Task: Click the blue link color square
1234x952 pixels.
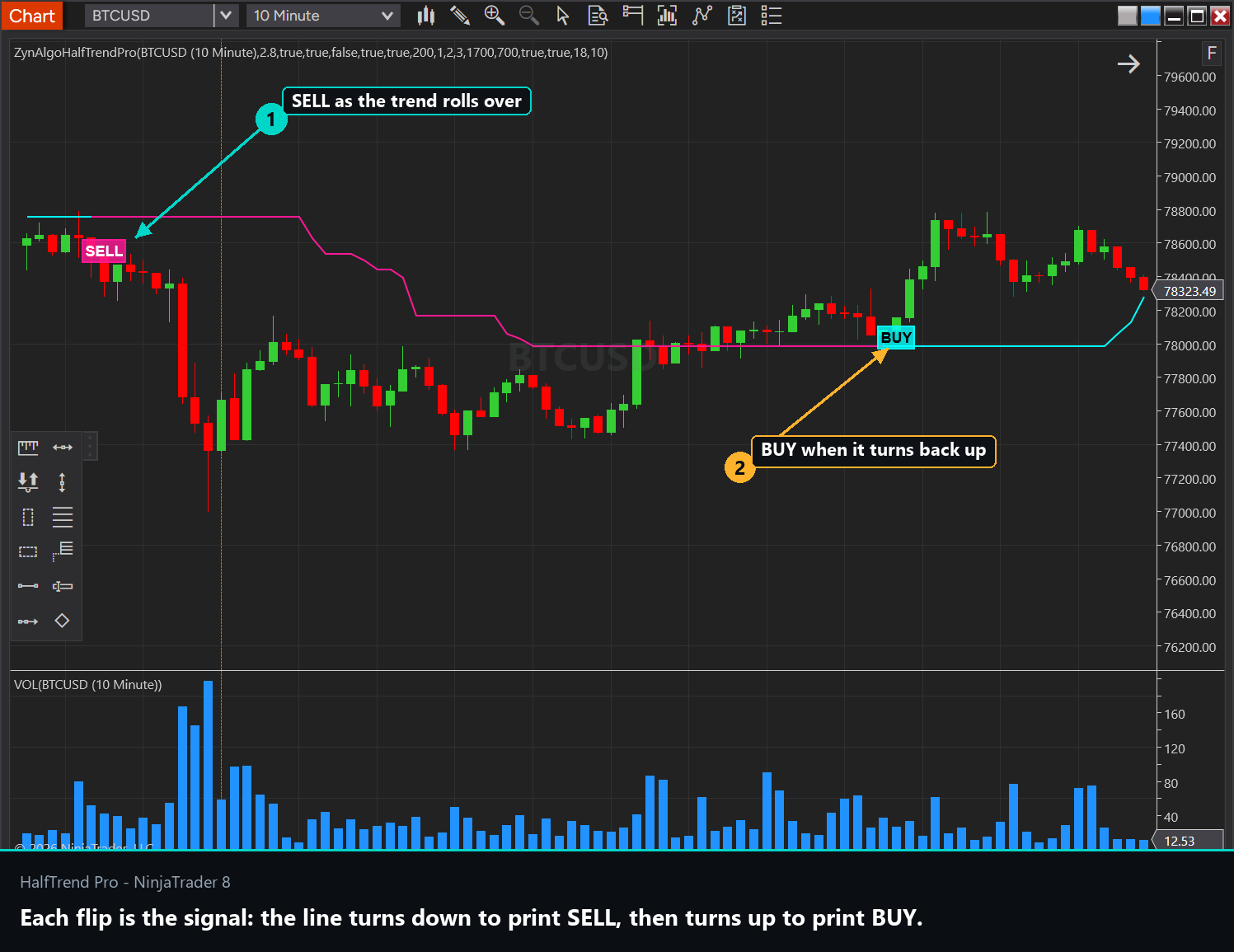Action: tap(1151, 16)
